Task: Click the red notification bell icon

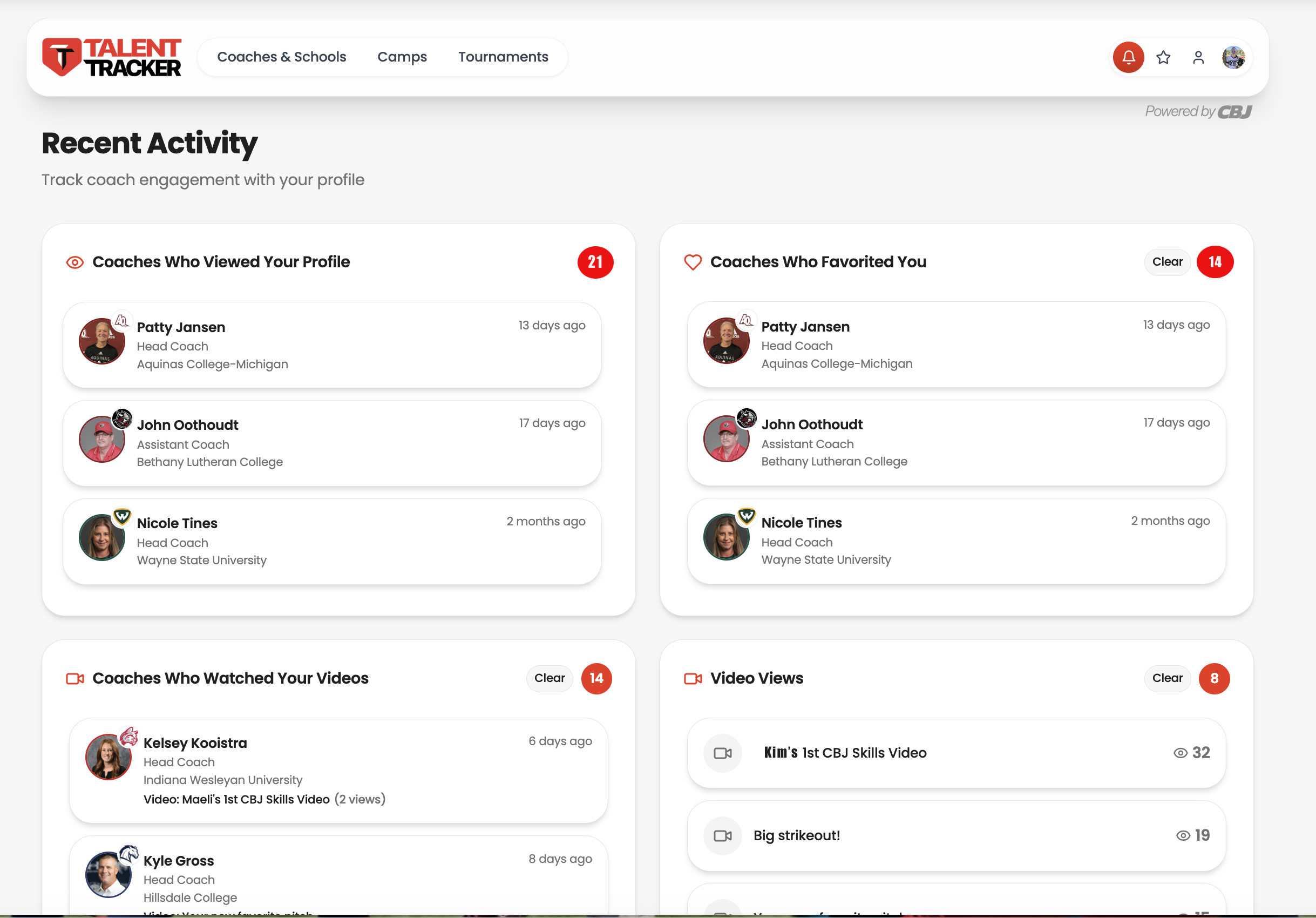Action: coord(1128,57)
